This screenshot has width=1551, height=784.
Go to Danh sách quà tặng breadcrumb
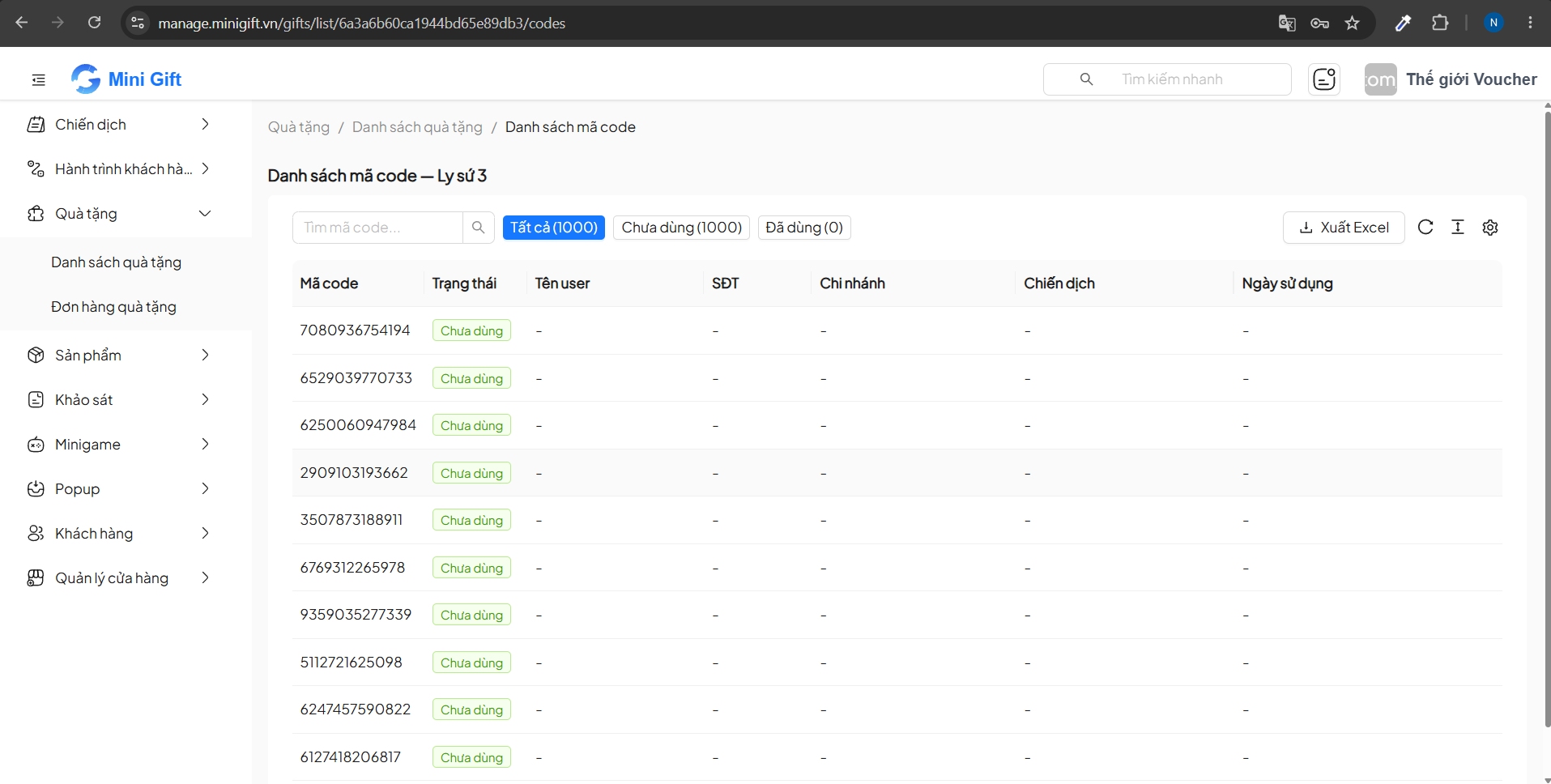point(417,127)
